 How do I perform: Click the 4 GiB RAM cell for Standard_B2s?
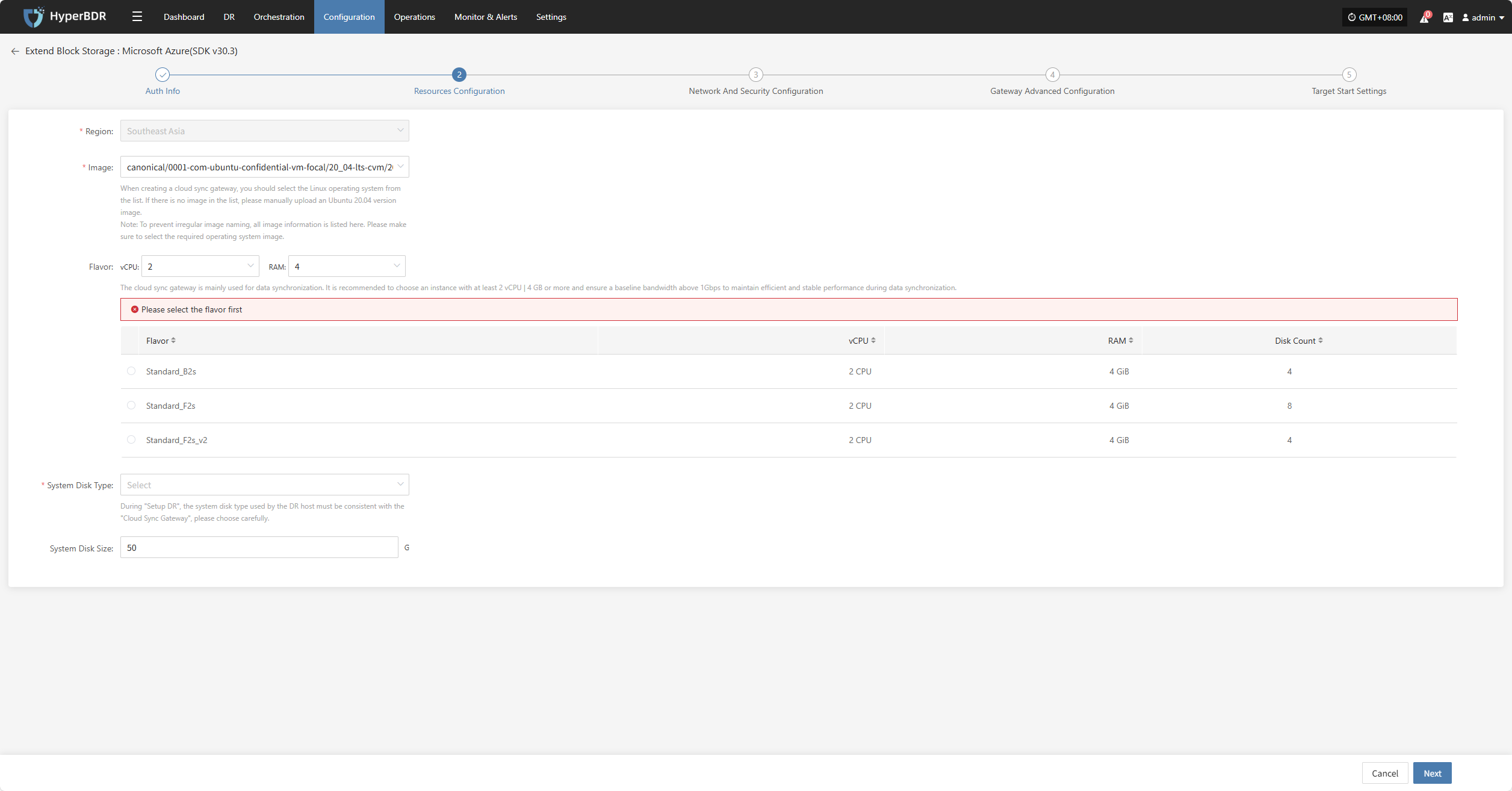click(1119, 371)
